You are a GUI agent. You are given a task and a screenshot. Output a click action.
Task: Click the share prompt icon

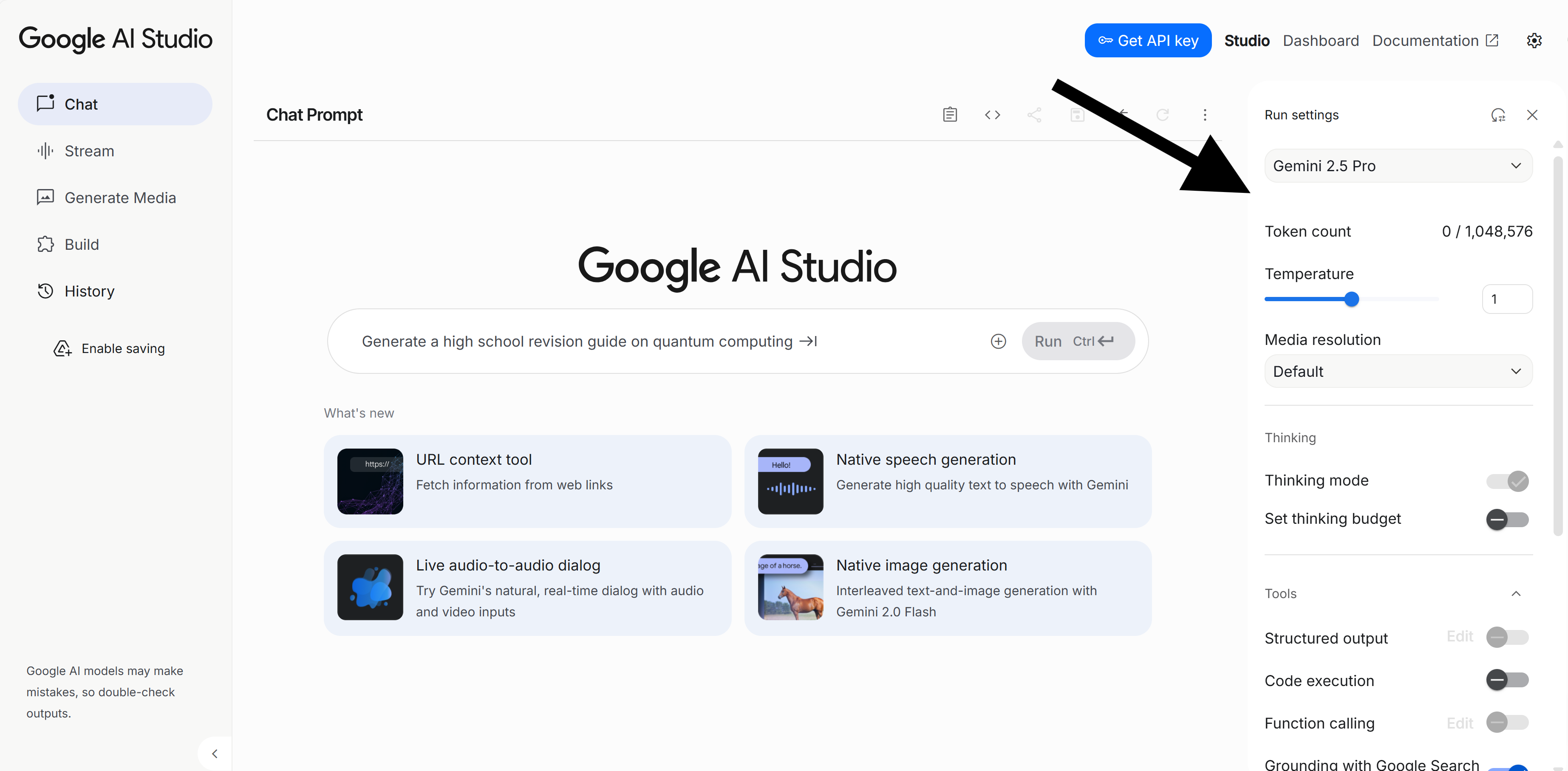point(1034,114)
